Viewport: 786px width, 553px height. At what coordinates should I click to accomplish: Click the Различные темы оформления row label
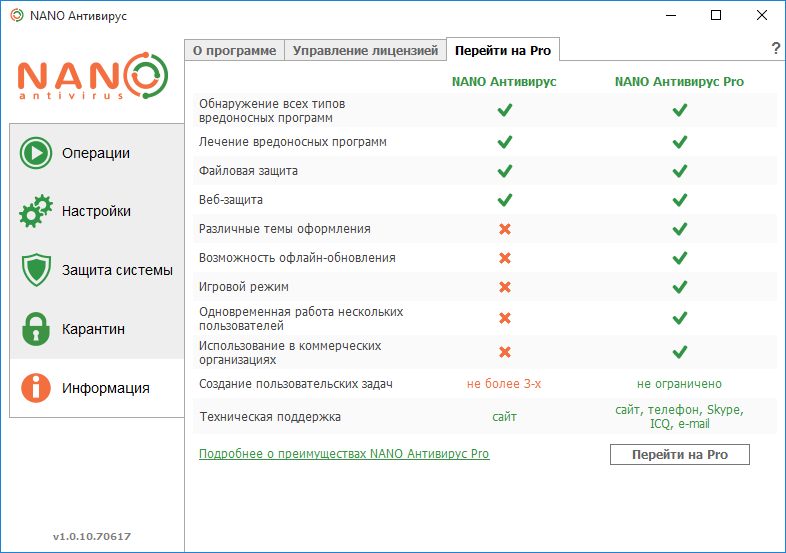pos(285,229)
